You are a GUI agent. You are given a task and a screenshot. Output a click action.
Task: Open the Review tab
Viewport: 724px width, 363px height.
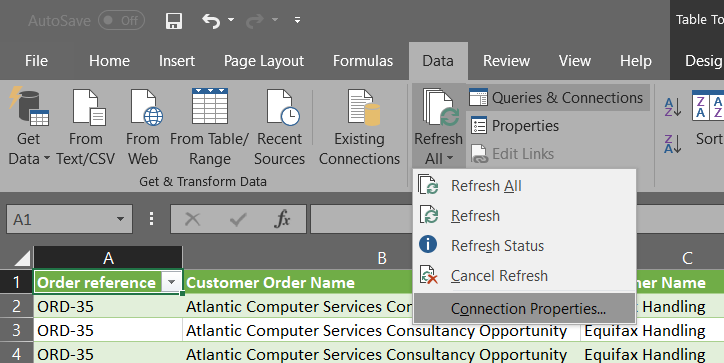click(x=507, y=61)
